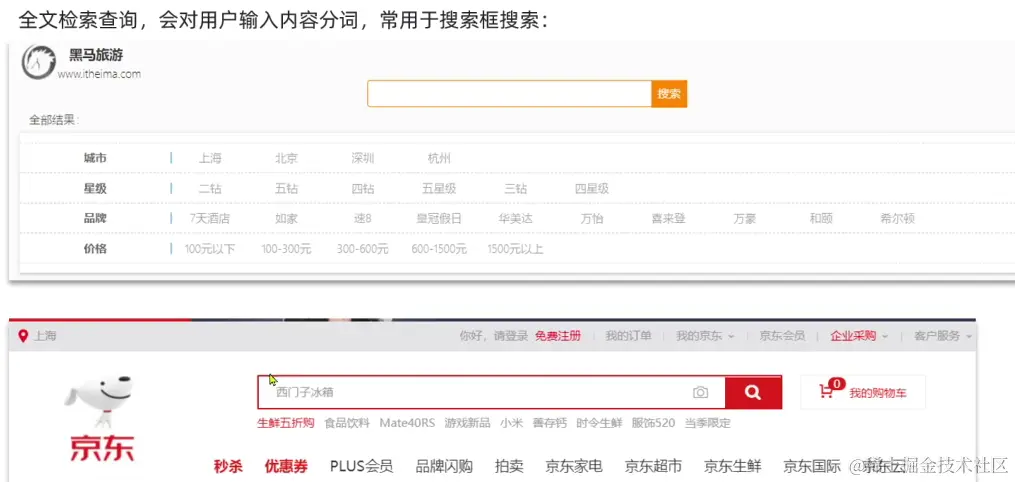The width and height of the screenshot is (1015, 482).
Task: Filter by brand 万豪
Action: (x=744, y=219)
